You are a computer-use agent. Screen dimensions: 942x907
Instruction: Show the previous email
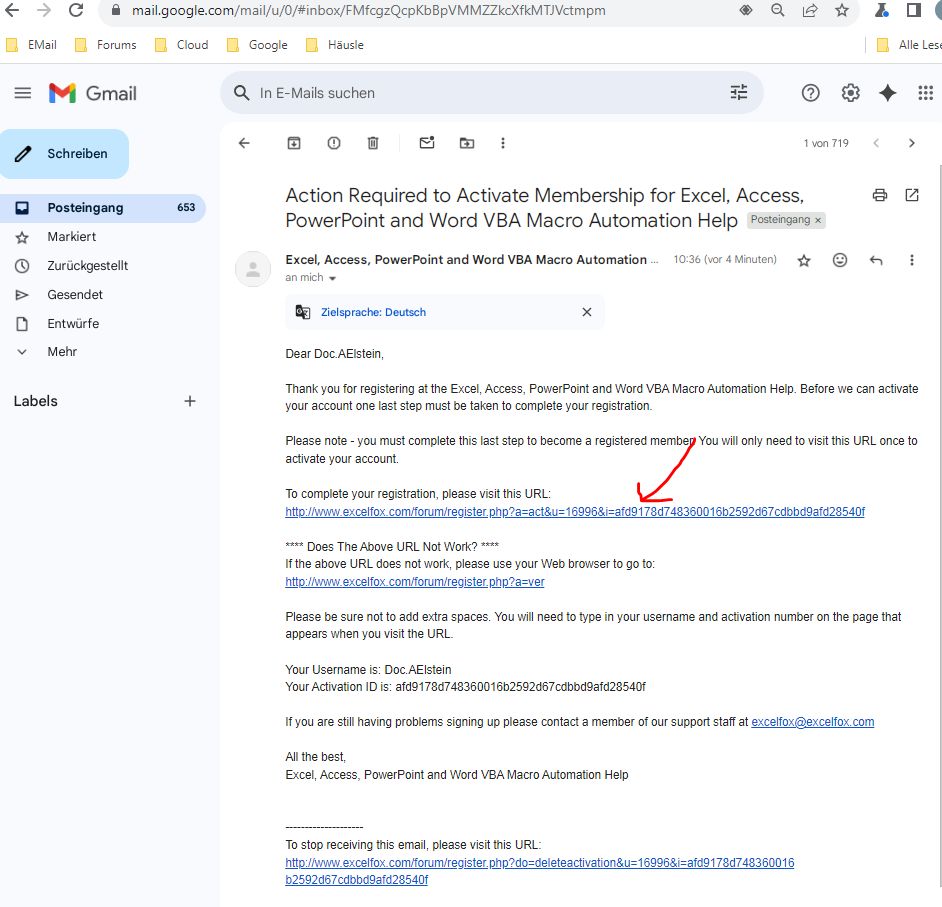tap(876, 143)
